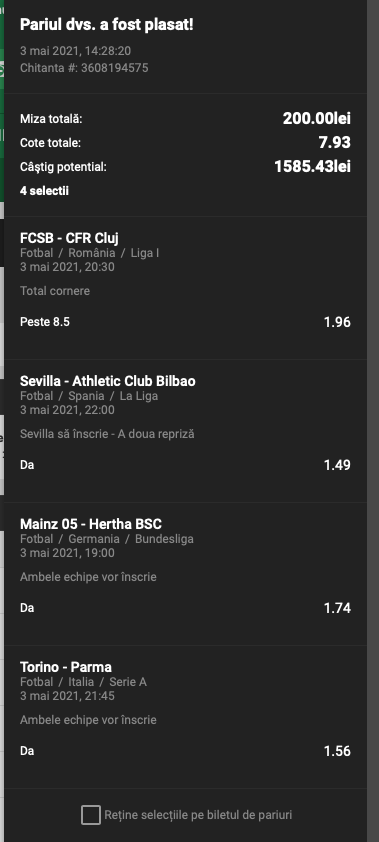Click the 1.96 odds for Peste 8.5

337,322
